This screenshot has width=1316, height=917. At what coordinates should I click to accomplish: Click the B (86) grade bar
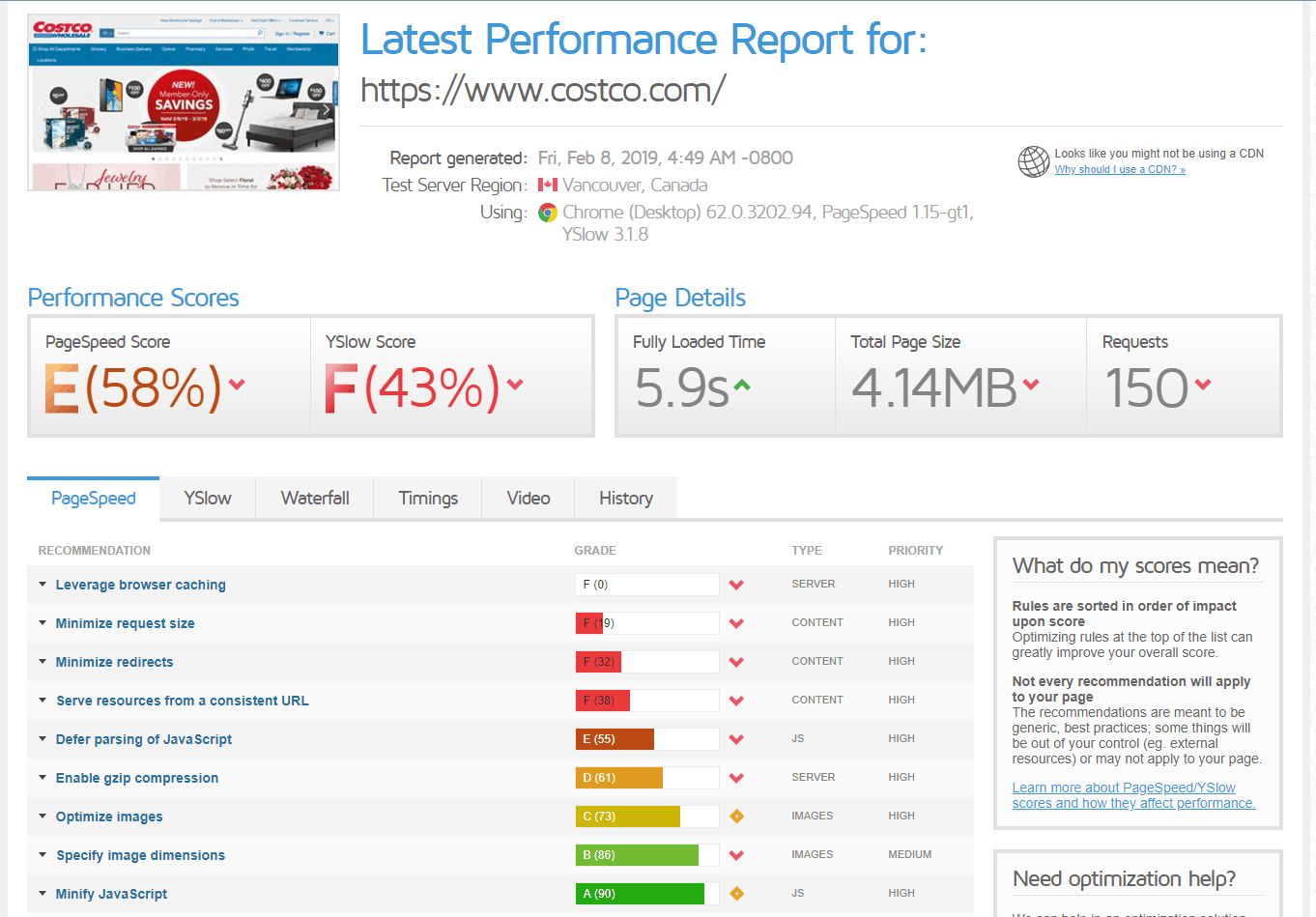647,855
